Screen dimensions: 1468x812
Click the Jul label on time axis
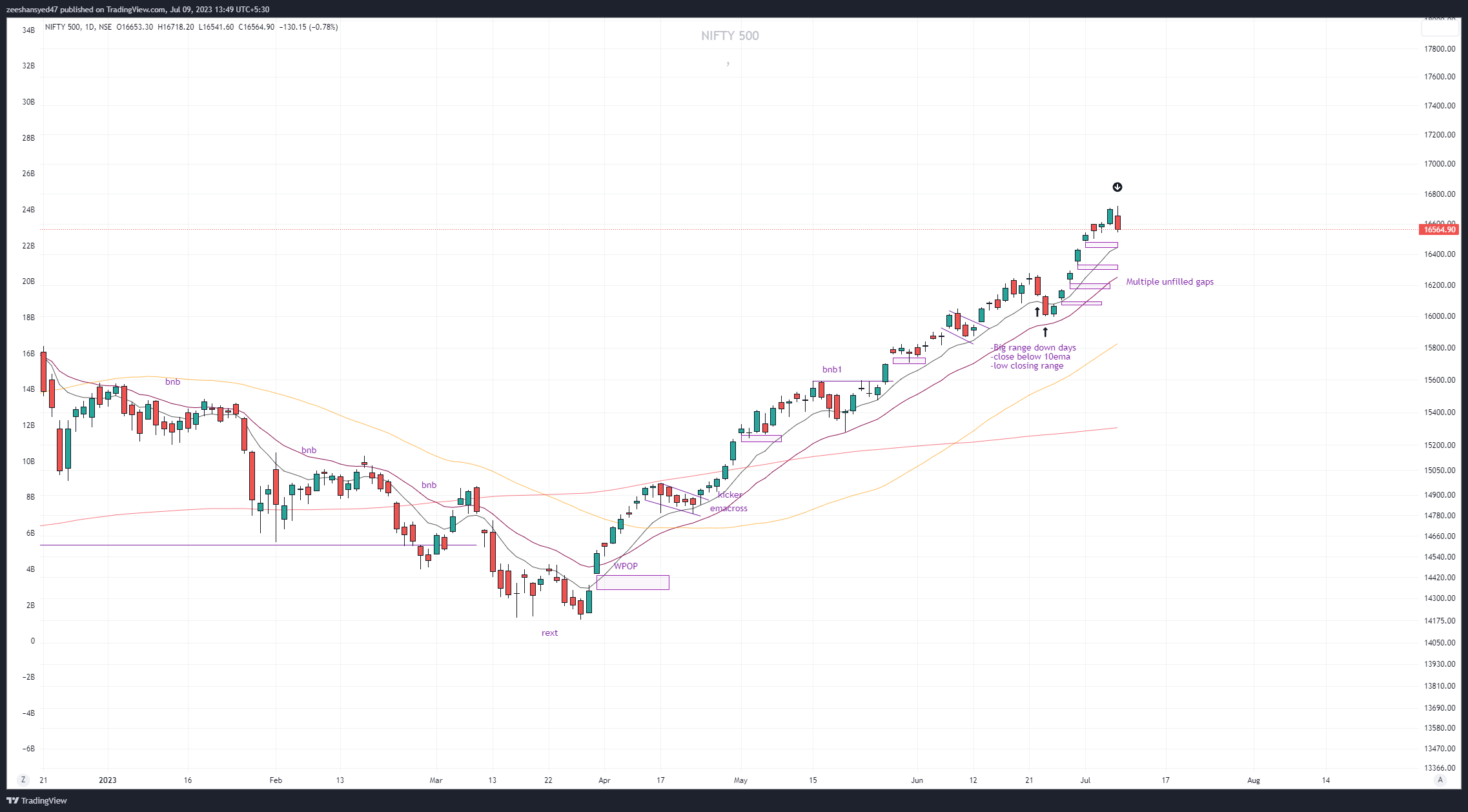coord(1085,780)
